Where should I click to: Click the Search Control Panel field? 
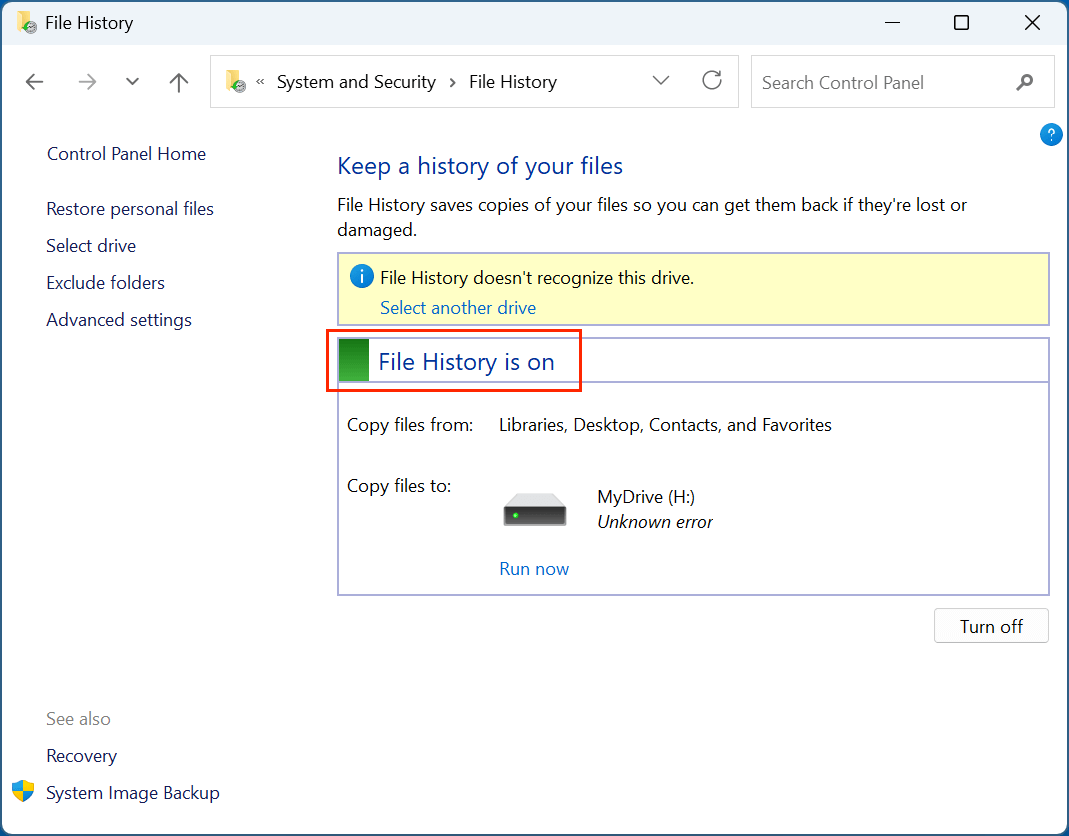[880, 82]
